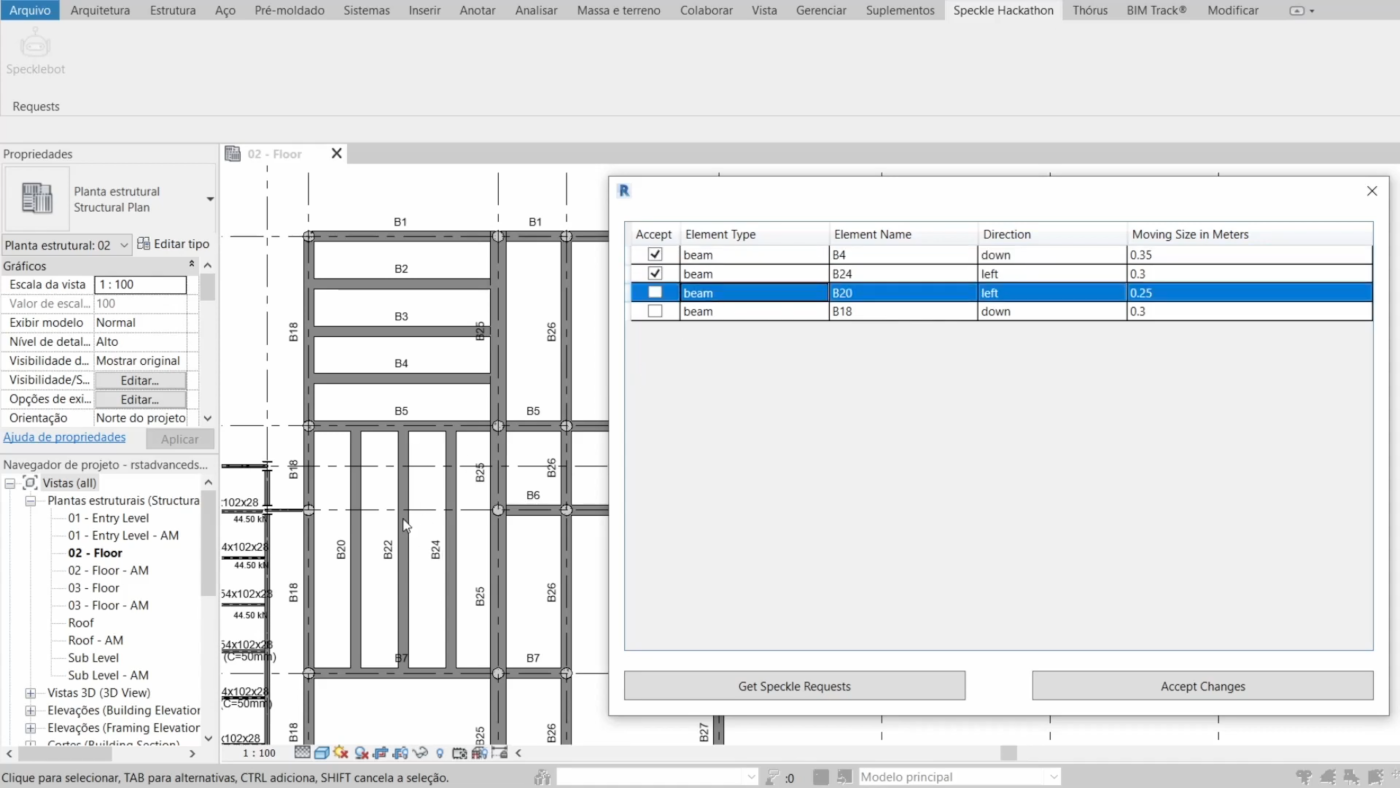
Task: Open the detail level icon in view control bar
Action: coord(302,753)
